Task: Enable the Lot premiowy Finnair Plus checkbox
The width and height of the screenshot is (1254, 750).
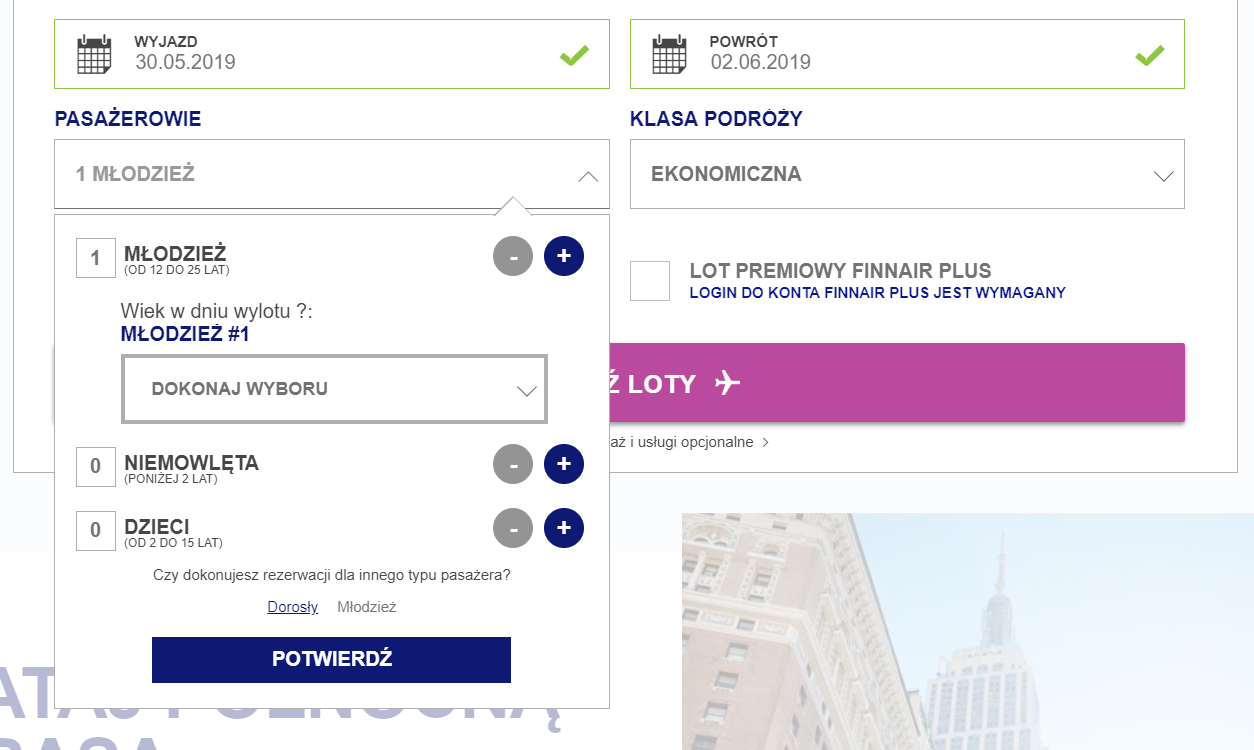Action: [650, 281]
